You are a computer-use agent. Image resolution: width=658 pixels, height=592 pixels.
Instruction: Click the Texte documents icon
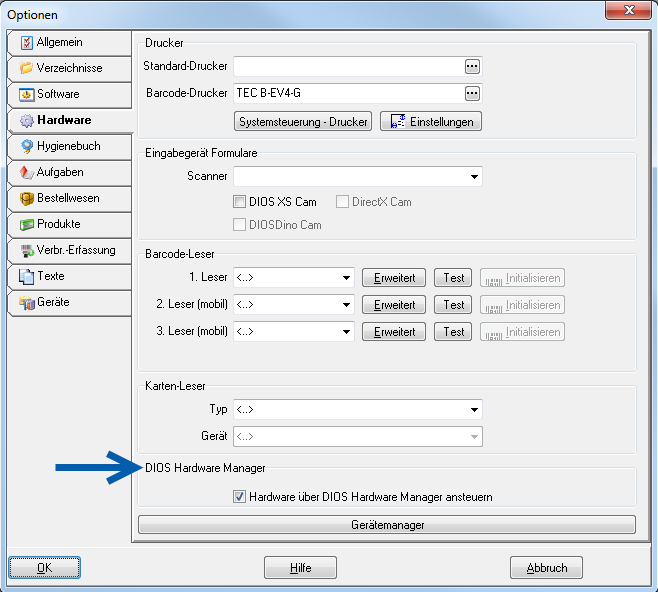click(x=26, y=276)
